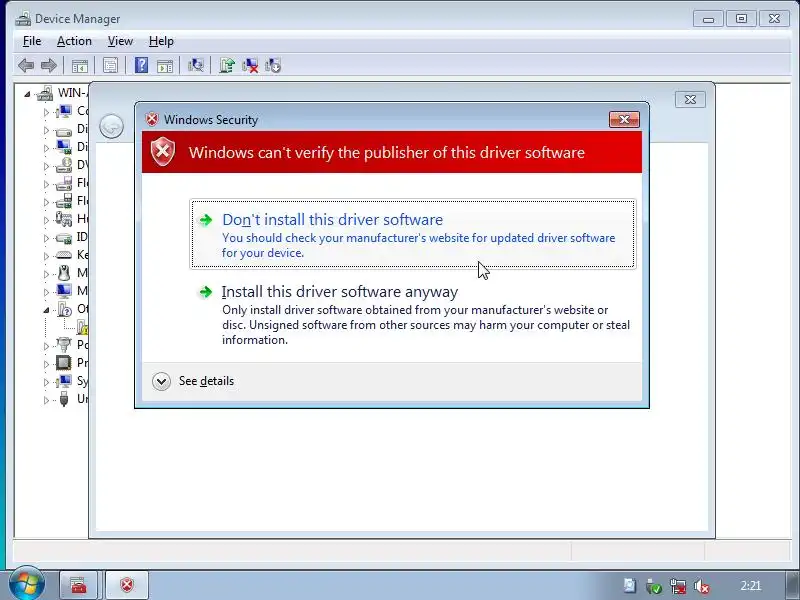
Task: Click the Back arrow in Device Manager toolbar
Action: 26,65
